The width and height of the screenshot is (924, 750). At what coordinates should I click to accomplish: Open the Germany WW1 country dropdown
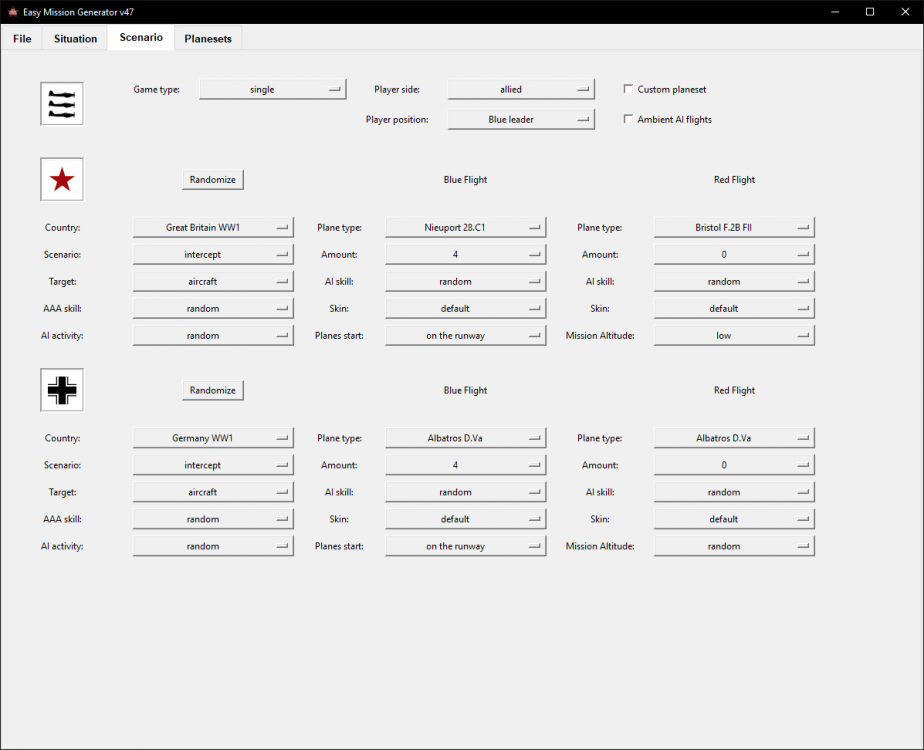point(213,438)
